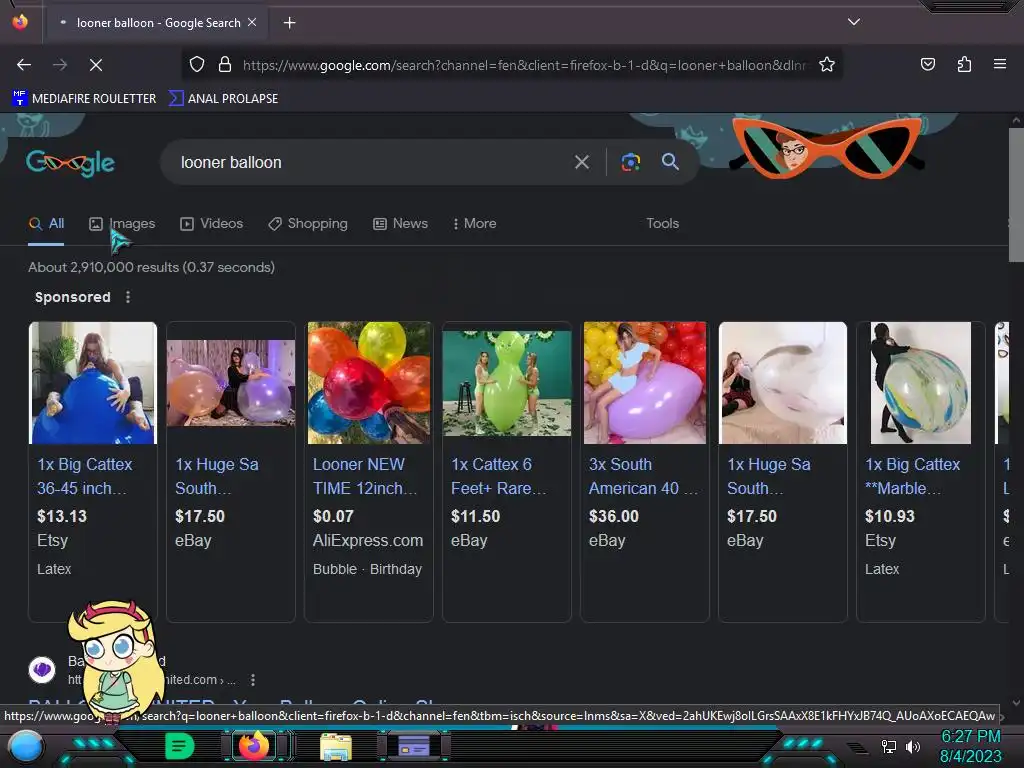Open the $36.00 eBay product thumbnail
Screen dimensions: 1024x768
[x=645, y=383]
